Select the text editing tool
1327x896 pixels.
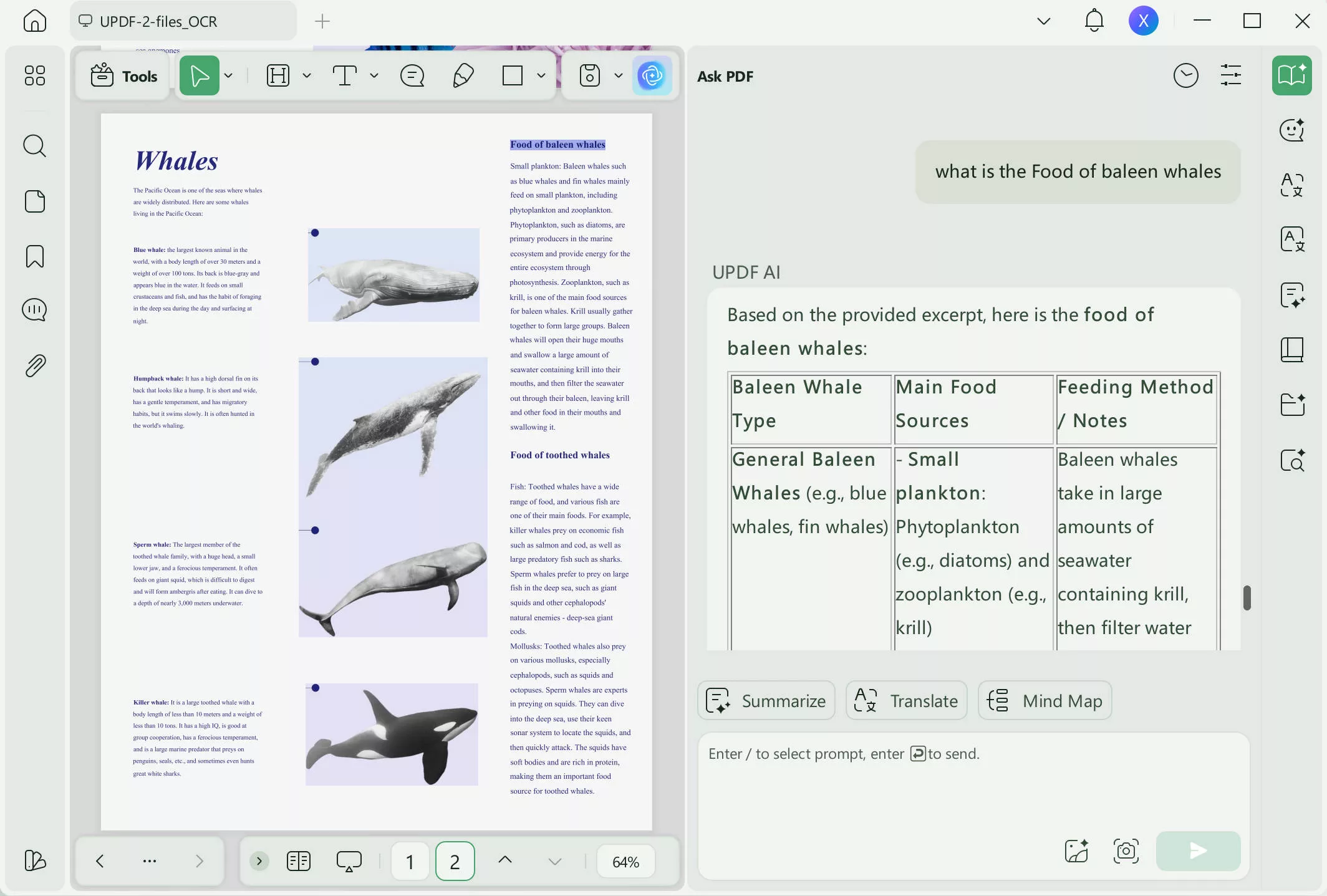[x=345, y=75]
